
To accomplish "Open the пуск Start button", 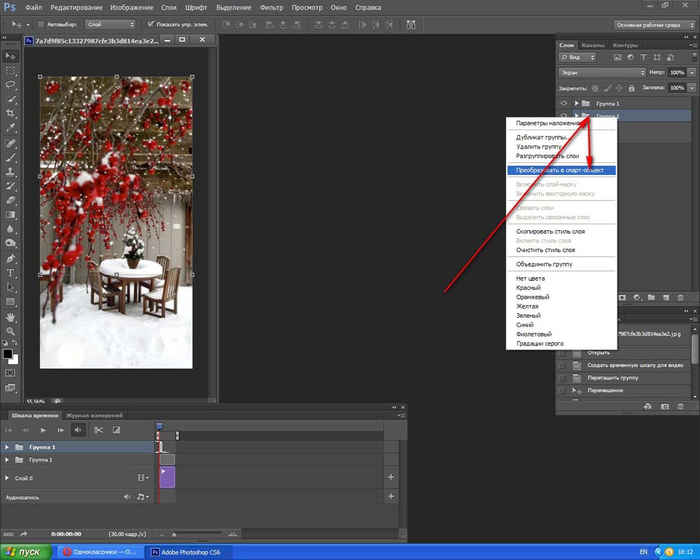I will point(25,552).
